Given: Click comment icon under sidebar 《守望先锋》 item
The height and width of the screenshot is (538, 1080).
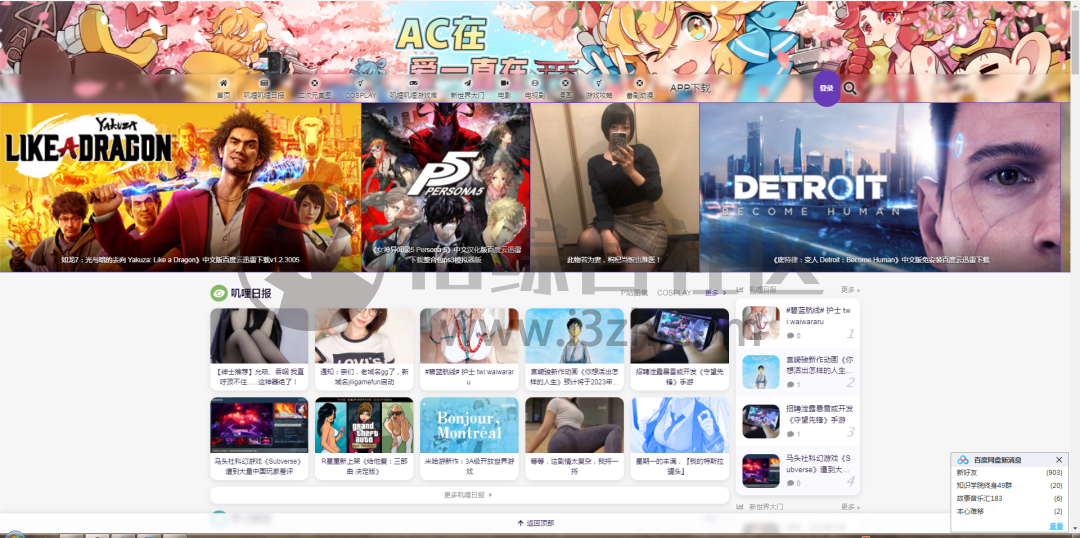Looking at the screenshot, I should point(790,435).
